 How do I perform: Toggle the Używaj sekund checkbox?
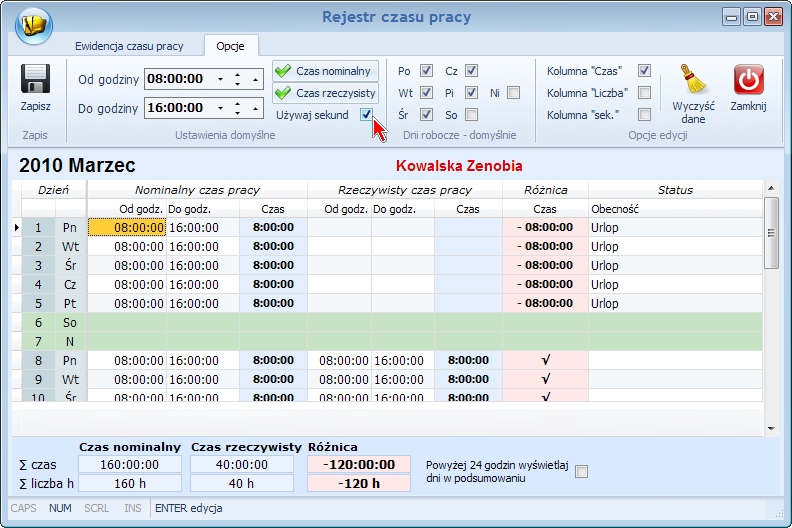tap(367, 115)
